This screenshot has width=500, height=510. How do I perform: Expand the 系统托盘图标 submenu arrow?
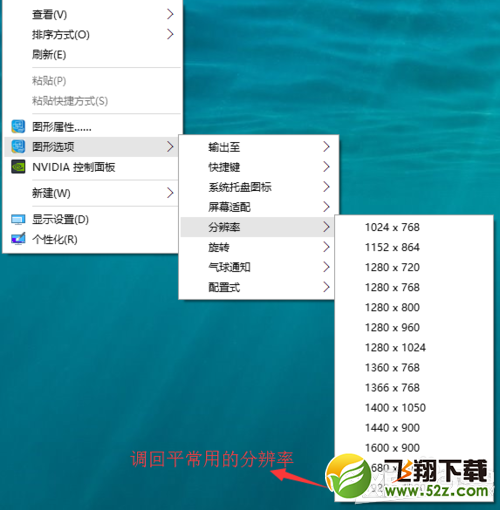click(326, 187)
